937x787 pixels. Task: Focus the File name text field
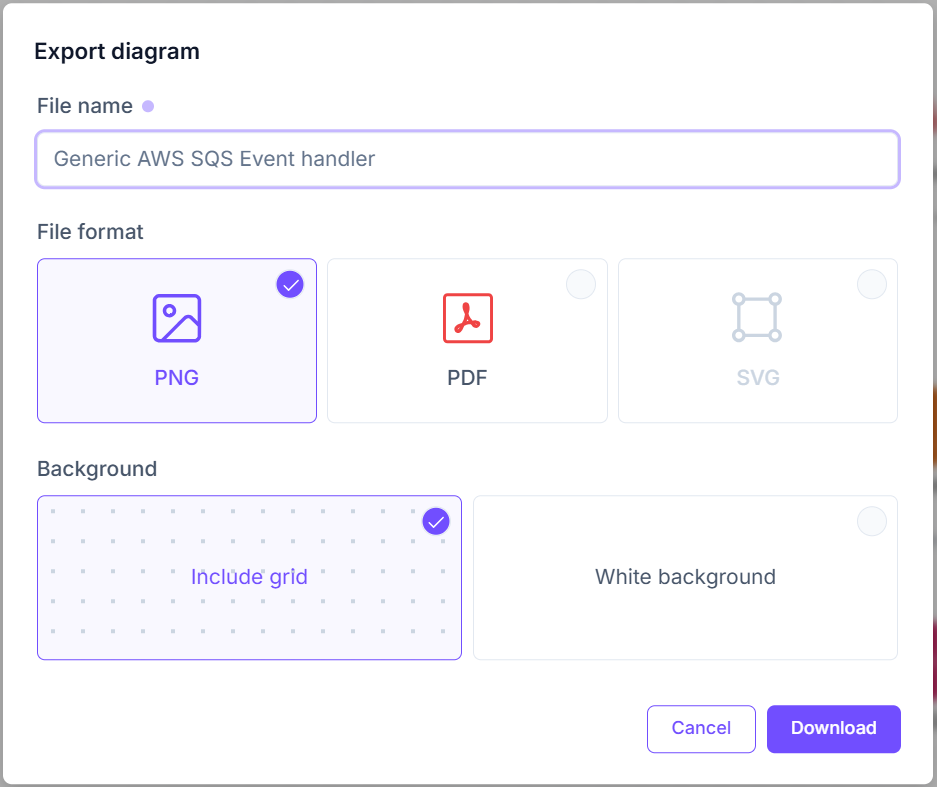pos(467,159)
